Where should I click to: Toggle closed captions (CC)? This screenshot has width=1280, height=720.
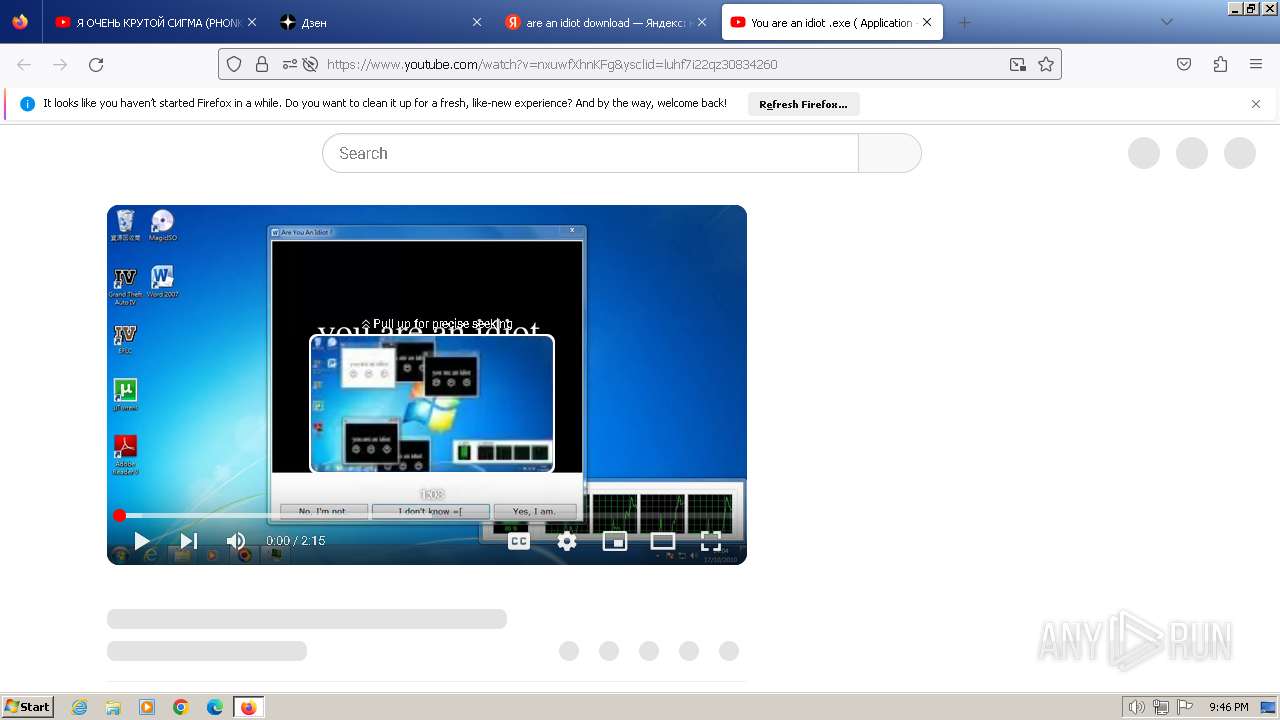tap(519, 541)
